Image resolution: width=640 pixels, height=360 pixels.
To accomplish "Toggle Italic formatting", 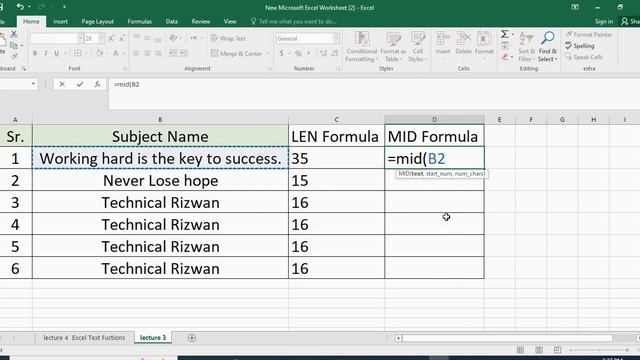I will tap(46, 53).
